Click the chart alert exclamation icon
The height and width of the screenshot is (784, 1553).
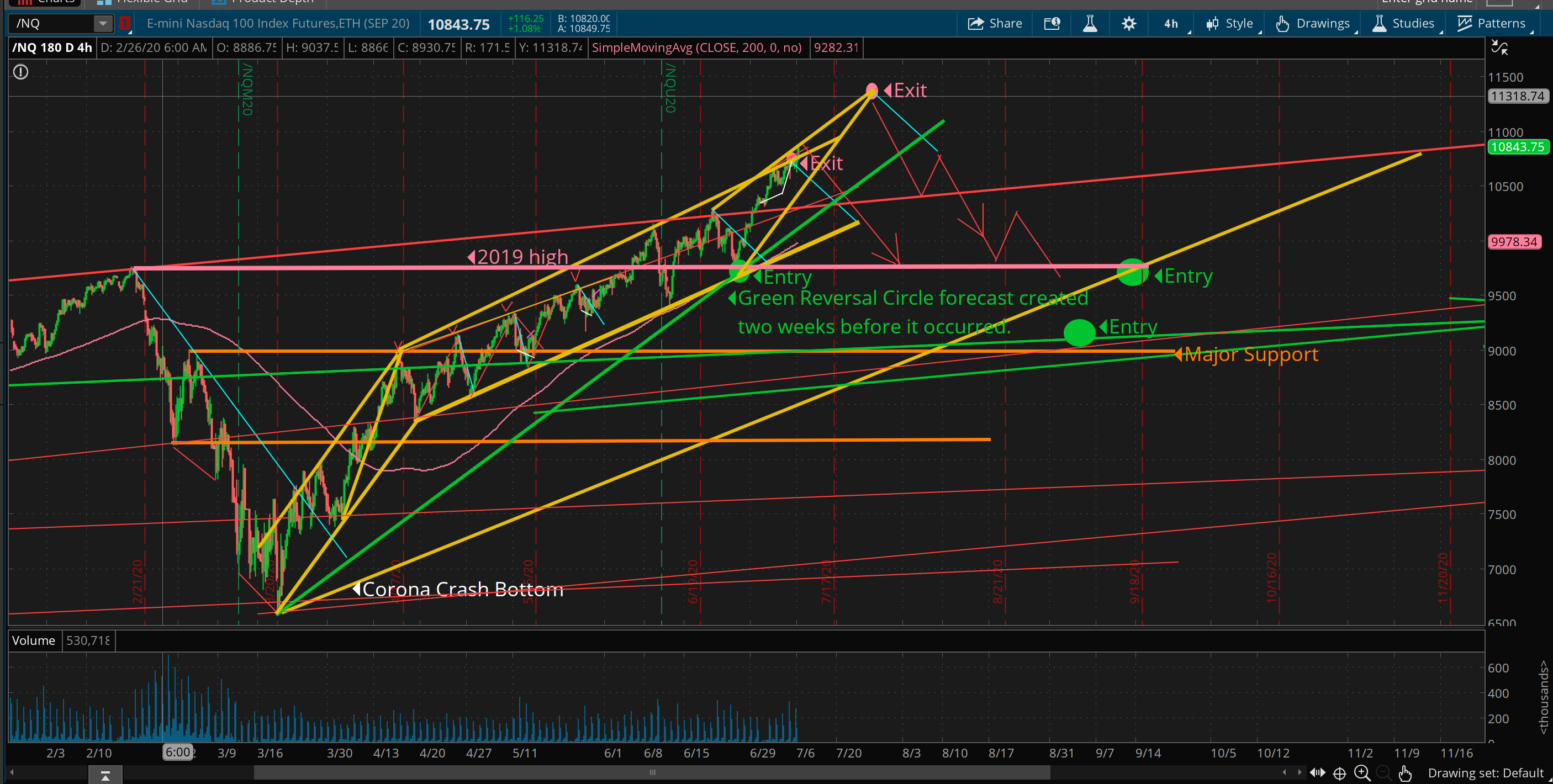tap(20, 72)
